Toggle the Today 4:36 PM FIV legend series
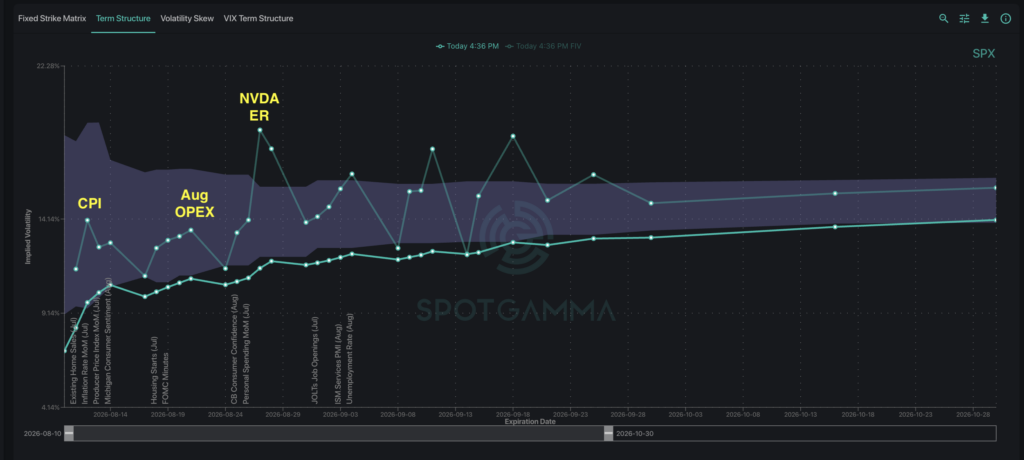The image size is (1024, 460). tap(545, 46)
